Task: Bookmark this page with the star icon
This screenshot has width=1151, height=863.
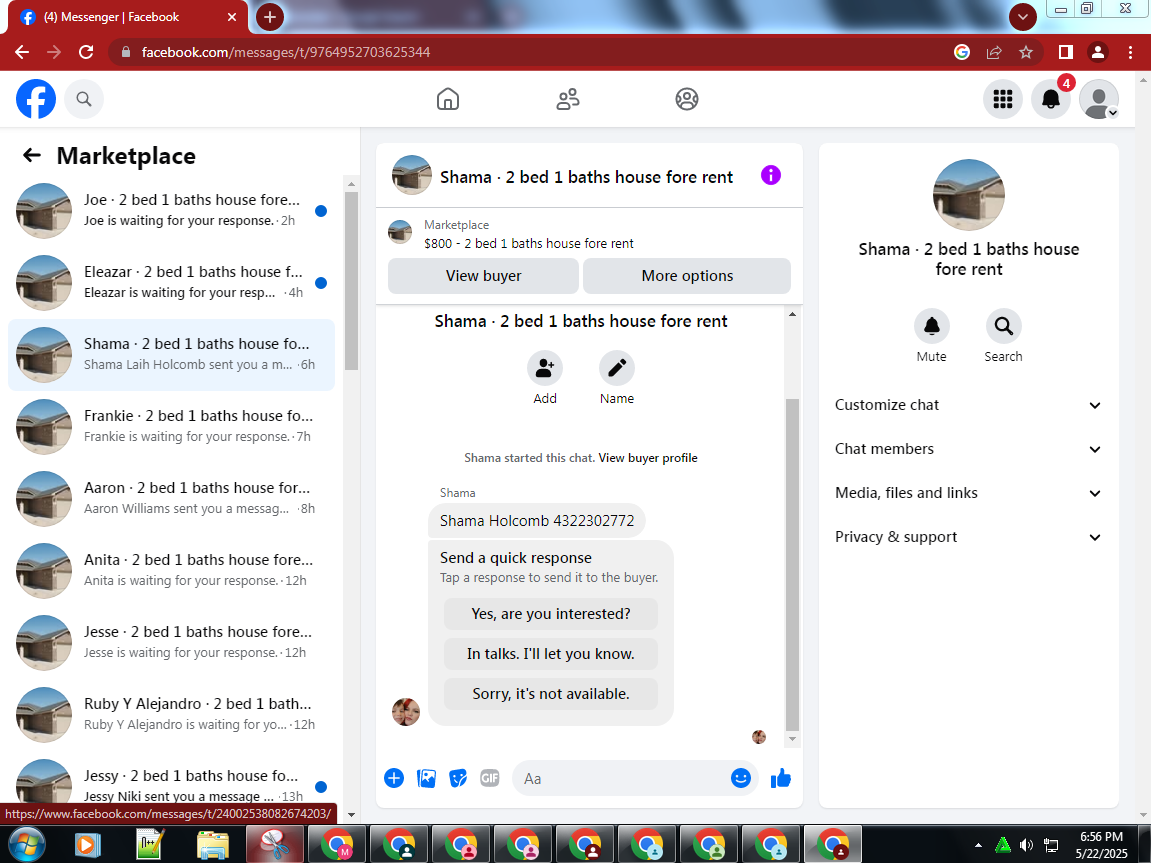Action: (1026, 52)
